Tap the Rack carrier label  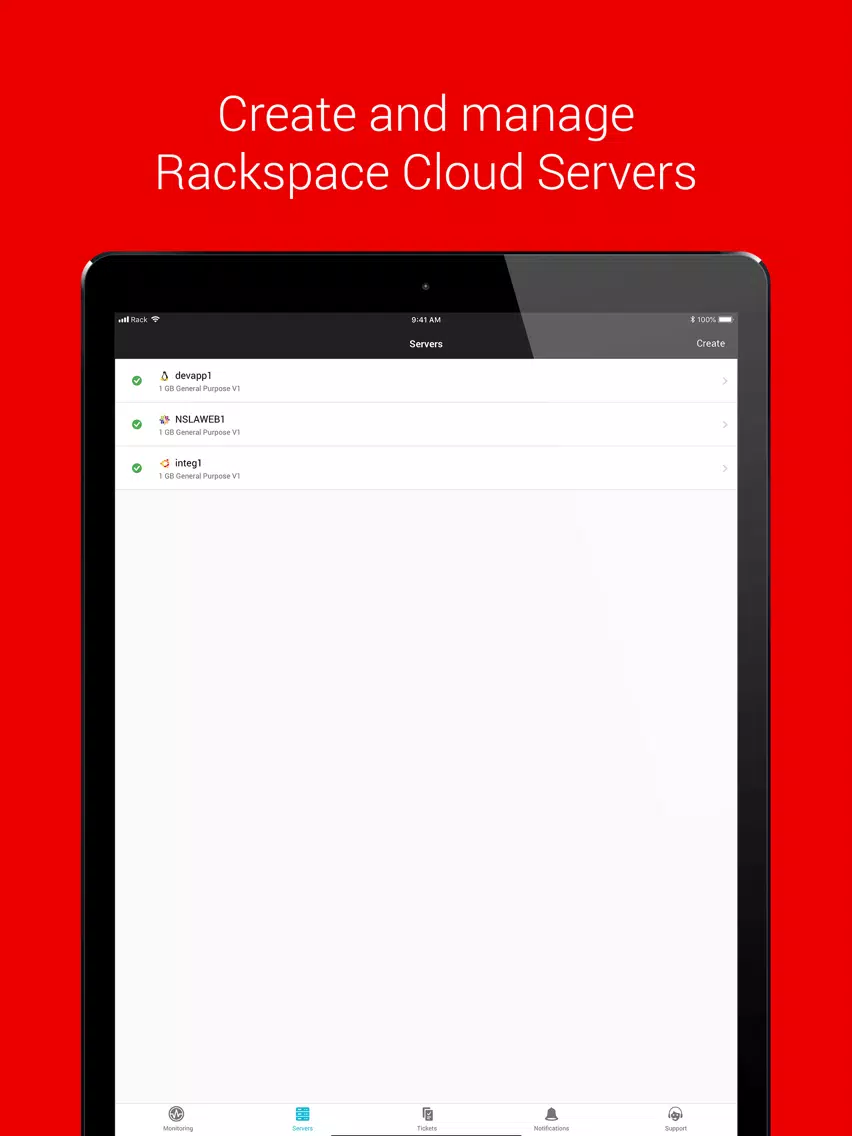pos(139,320)
